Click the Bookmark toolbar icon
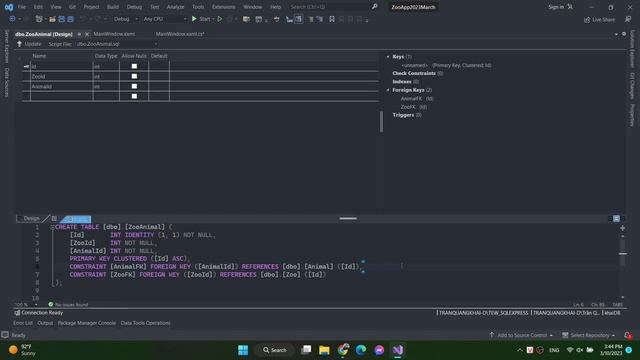The height and width of the screenshot is (360, 640). pyautogui.click(x=332, y=19)
